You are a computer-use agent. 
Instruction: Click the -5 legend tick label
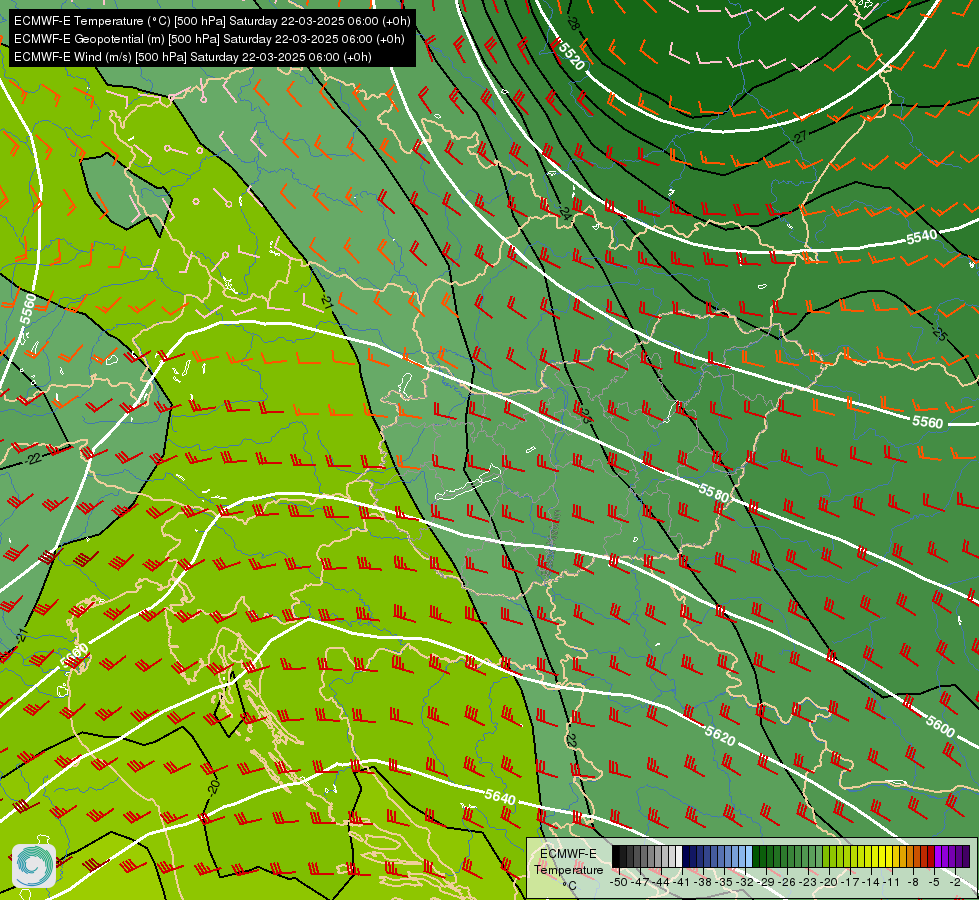pos(934,882)
